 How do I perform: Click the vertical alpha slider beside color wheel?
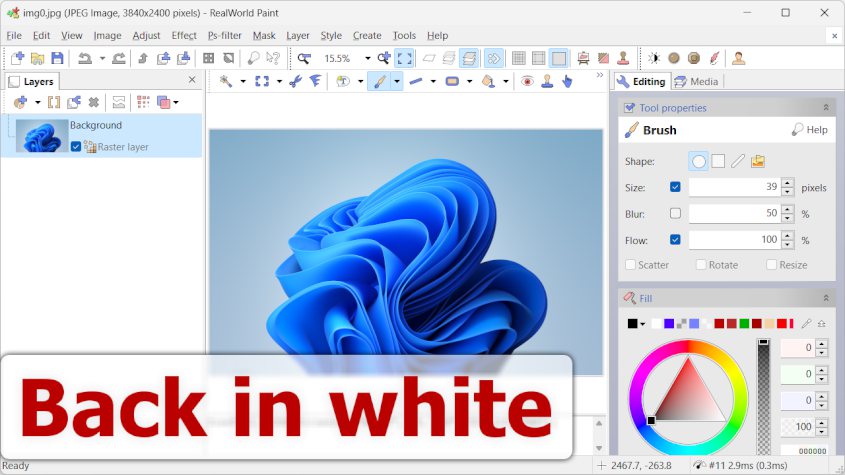click(764, 396)
